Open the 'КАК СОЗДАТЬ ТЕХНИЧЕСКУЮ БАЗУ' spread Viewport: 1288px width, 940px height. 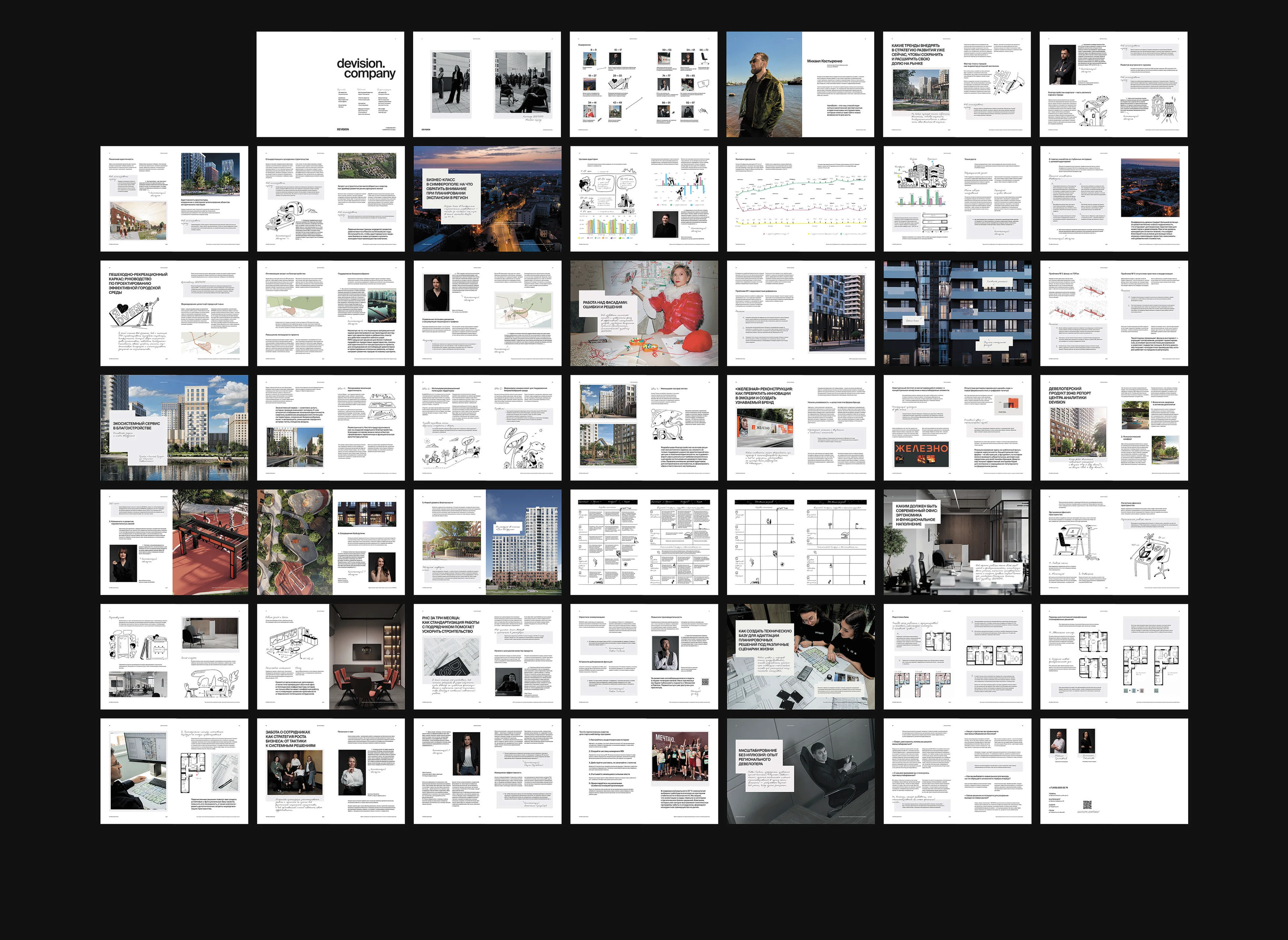(801, 657)
